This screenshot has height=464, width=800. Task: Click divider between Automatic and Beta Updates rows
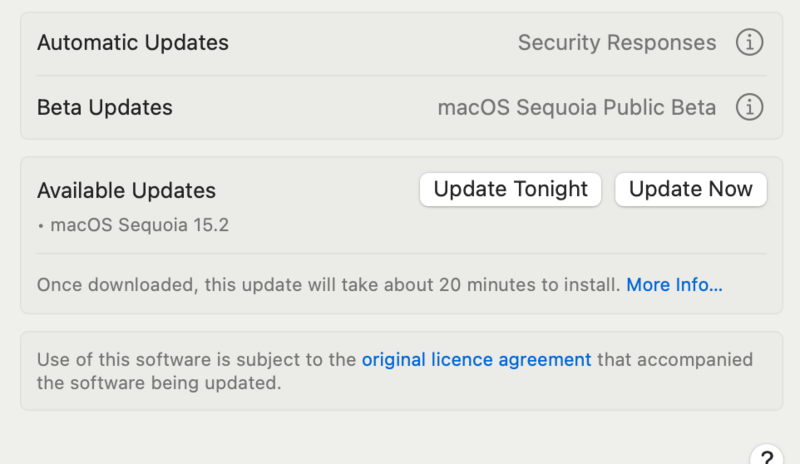point(400,75)
